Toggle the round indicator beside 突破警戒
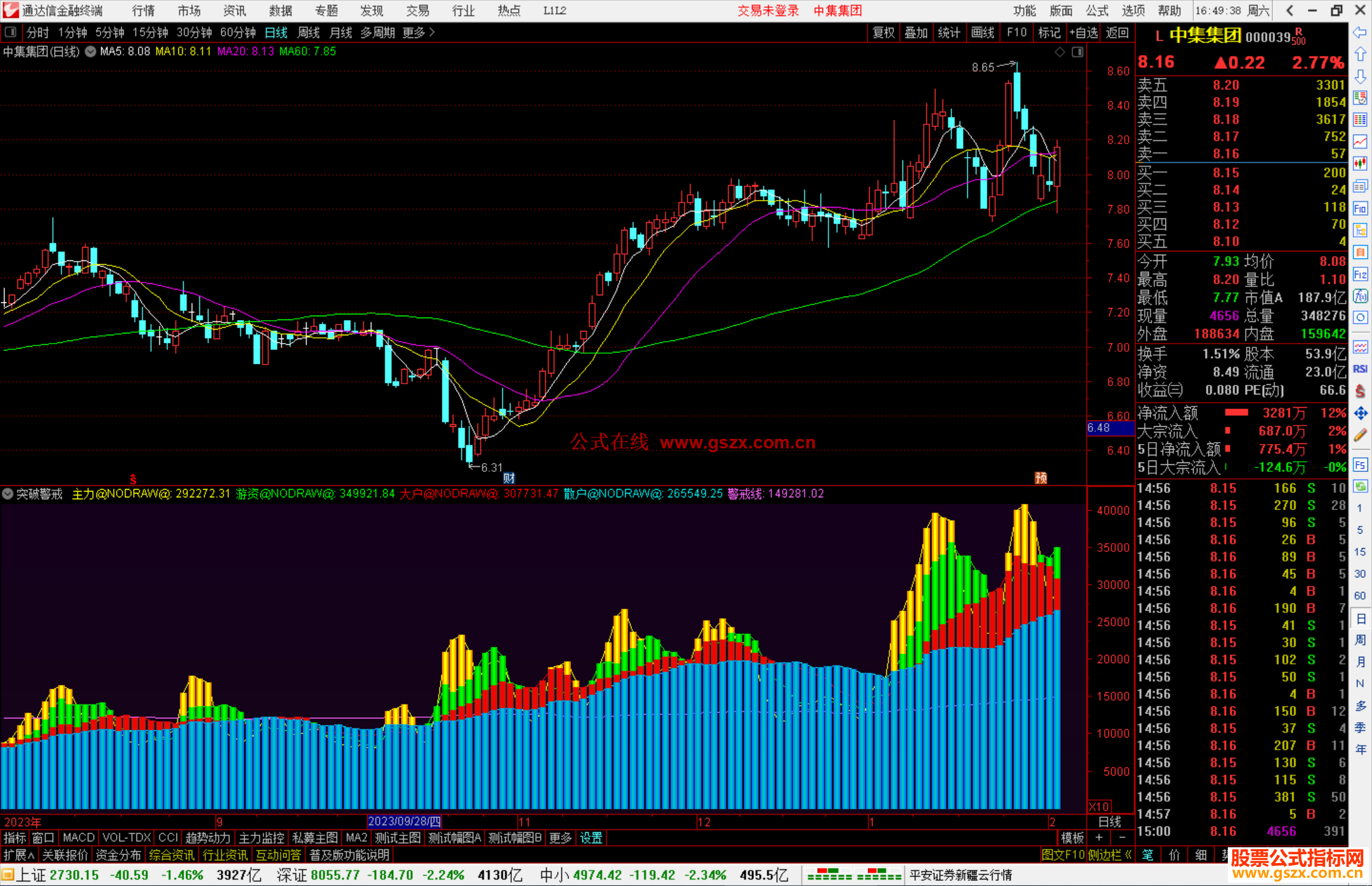 (8, 493)
